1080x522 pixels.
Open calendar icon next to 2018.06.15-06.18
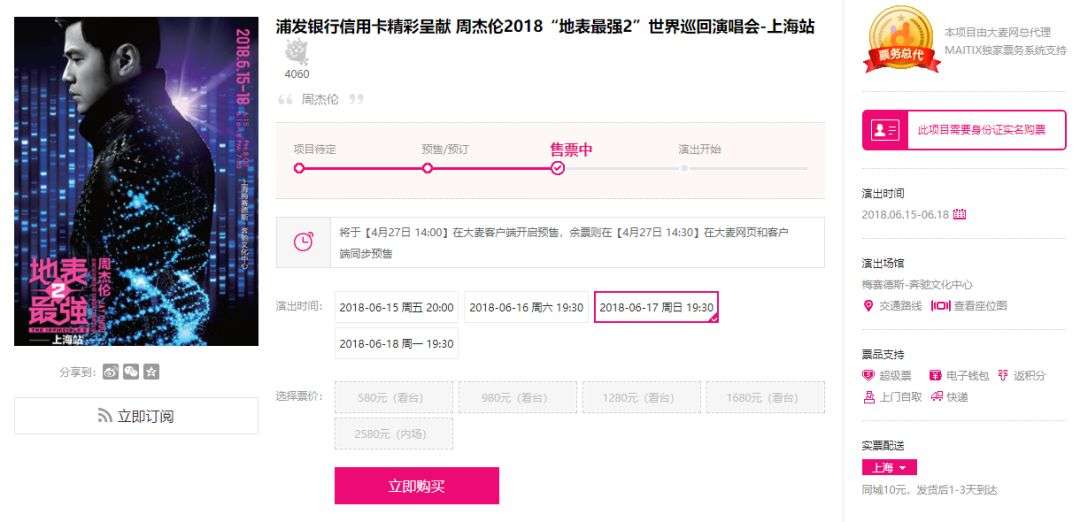(x=959, y=214)
